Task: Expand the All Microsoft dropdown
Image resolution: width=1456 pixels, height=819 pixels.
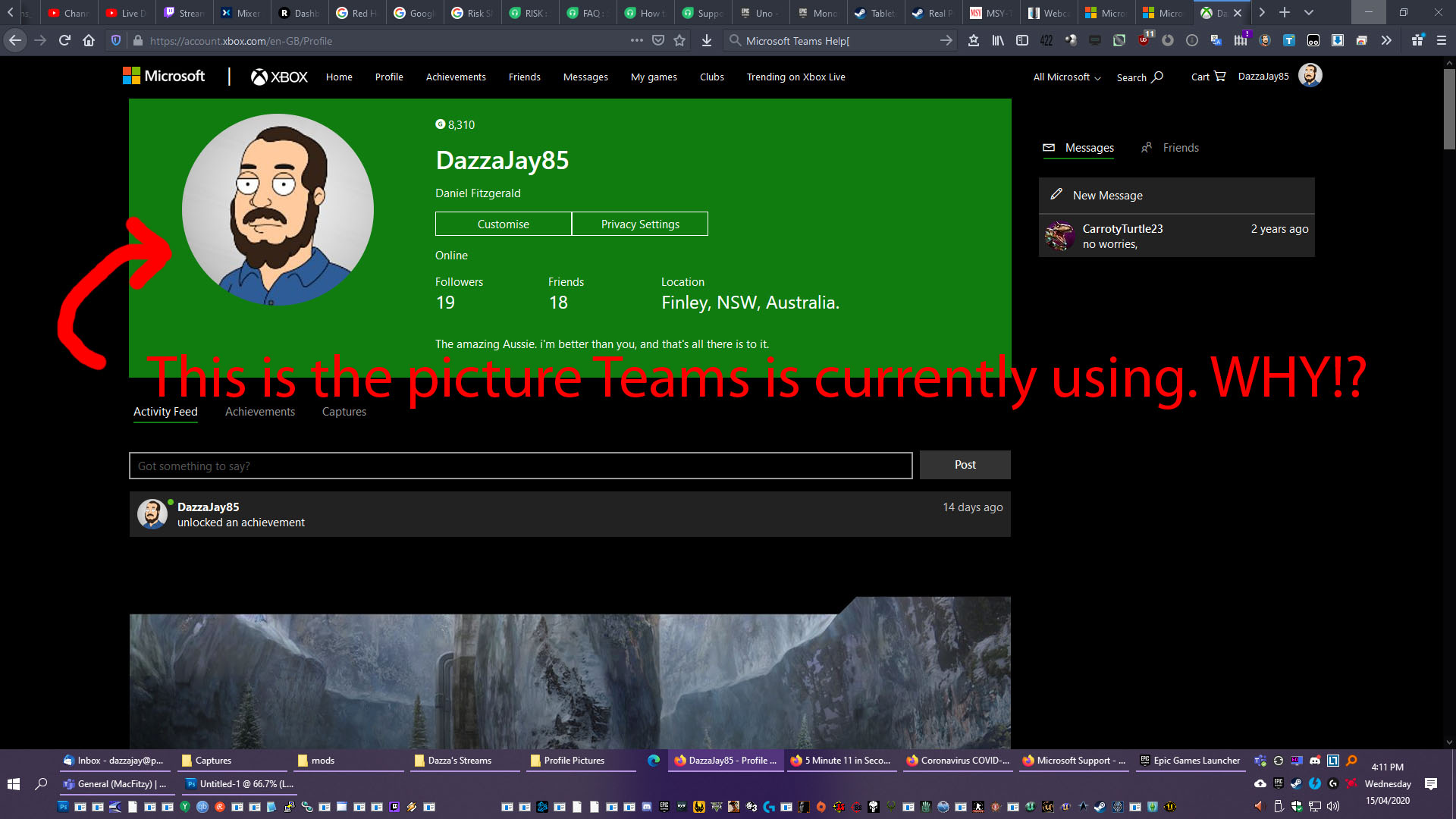Action: click(x=1065, y=77)
